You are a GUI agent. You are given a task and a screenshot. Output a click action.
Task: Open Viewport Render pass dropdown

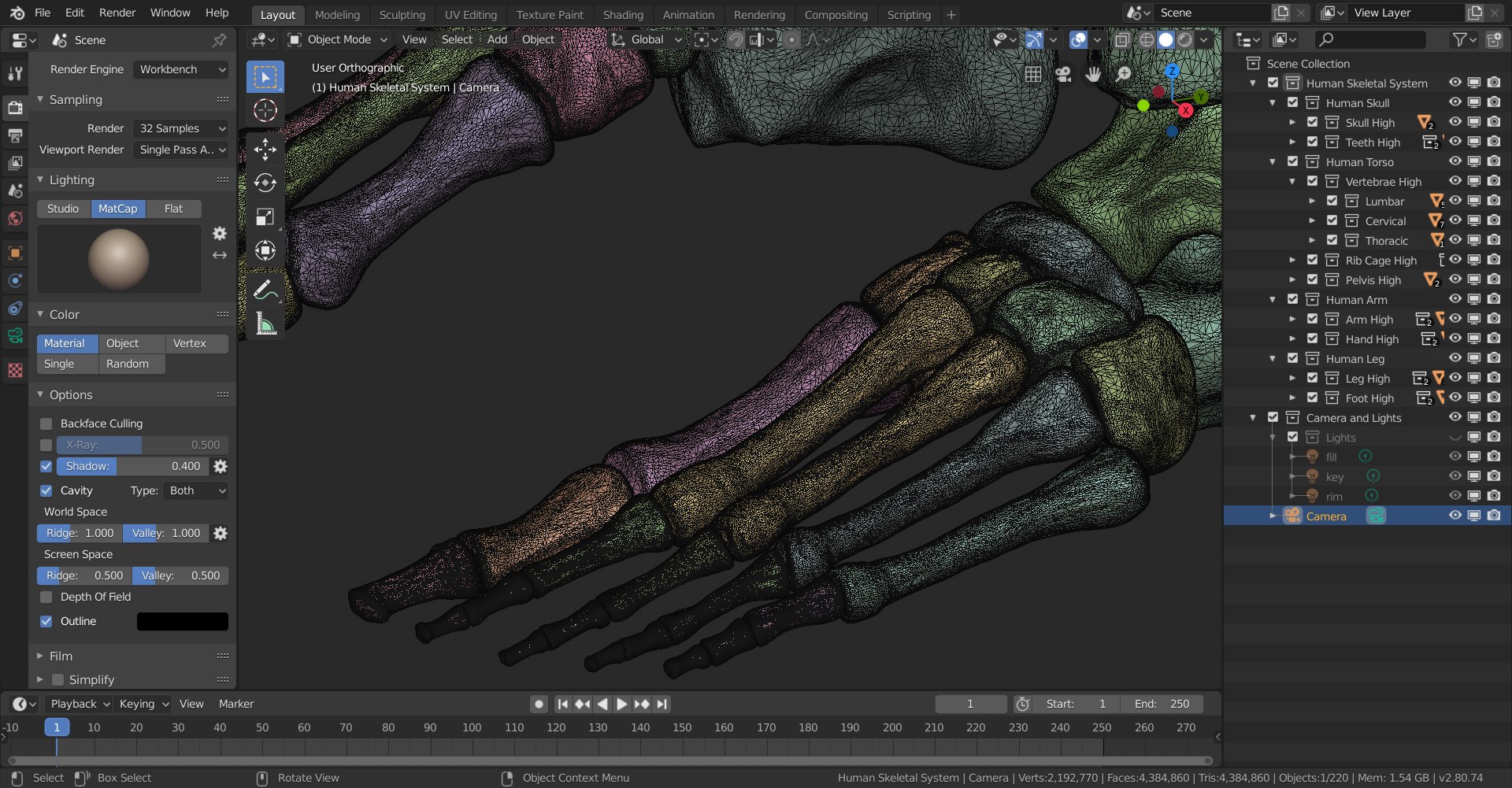point(181,150)
